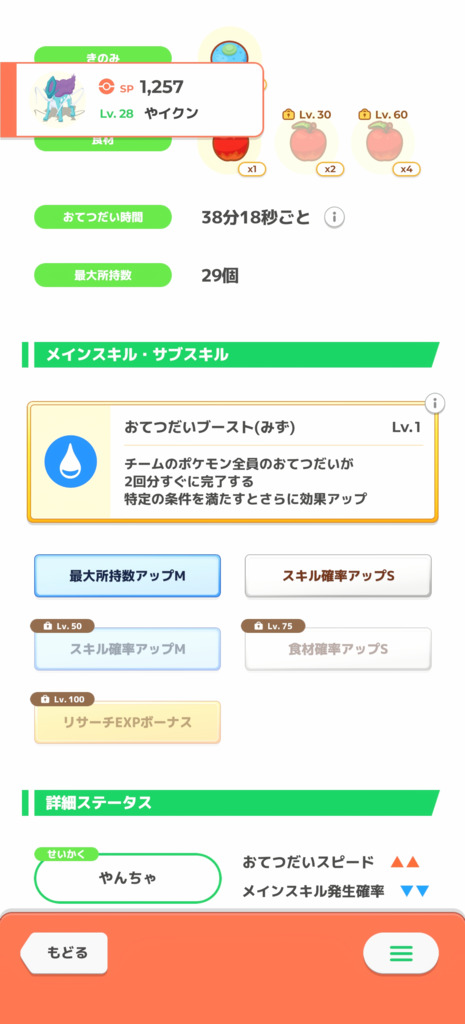The width and height of the screenshot is (465, 1024).
Task: Tap the メインスキル・サブスキル section header
Action: tap(231, 355)
